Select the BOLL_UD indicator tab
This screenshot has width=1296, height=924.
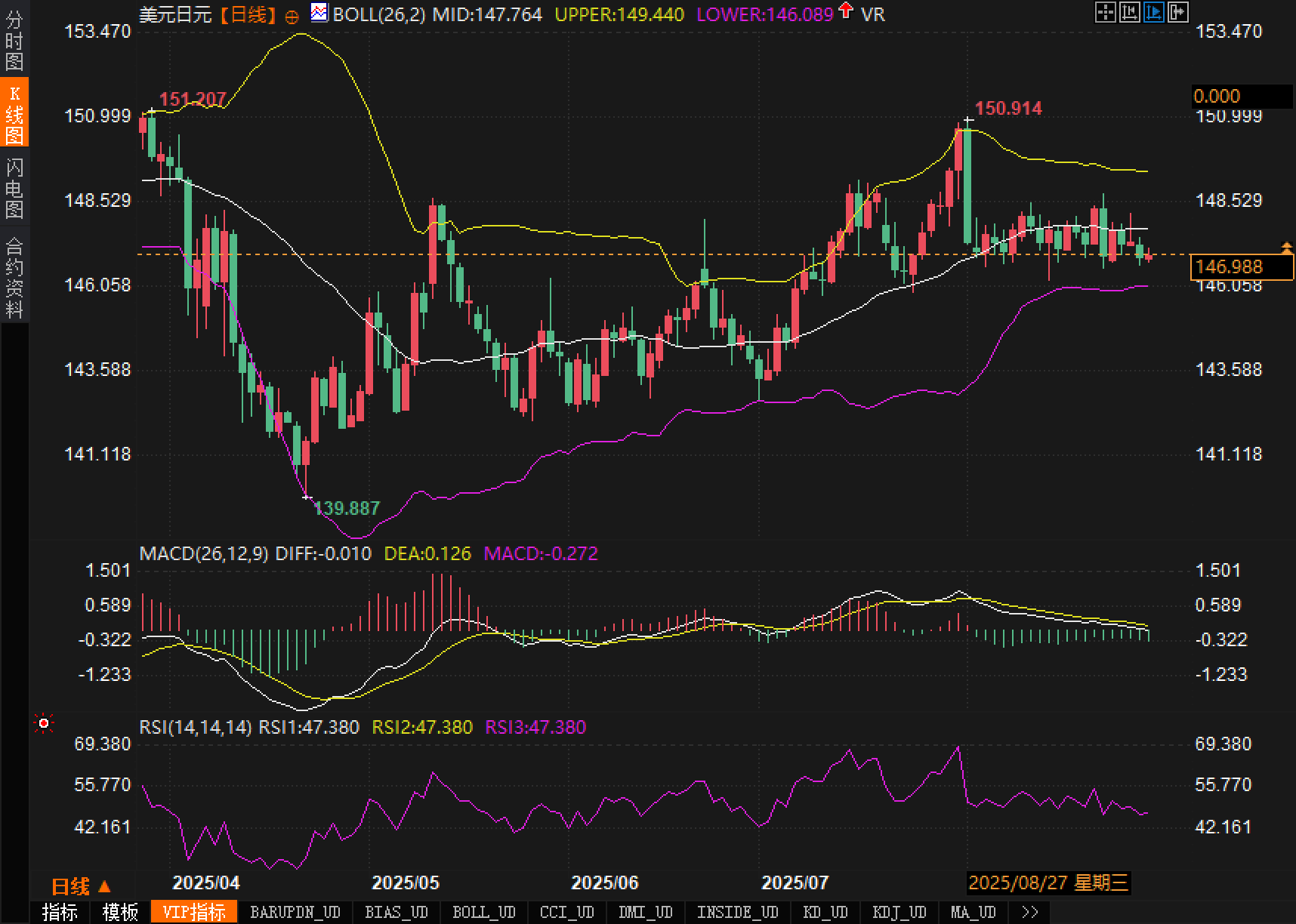point(484,912)
